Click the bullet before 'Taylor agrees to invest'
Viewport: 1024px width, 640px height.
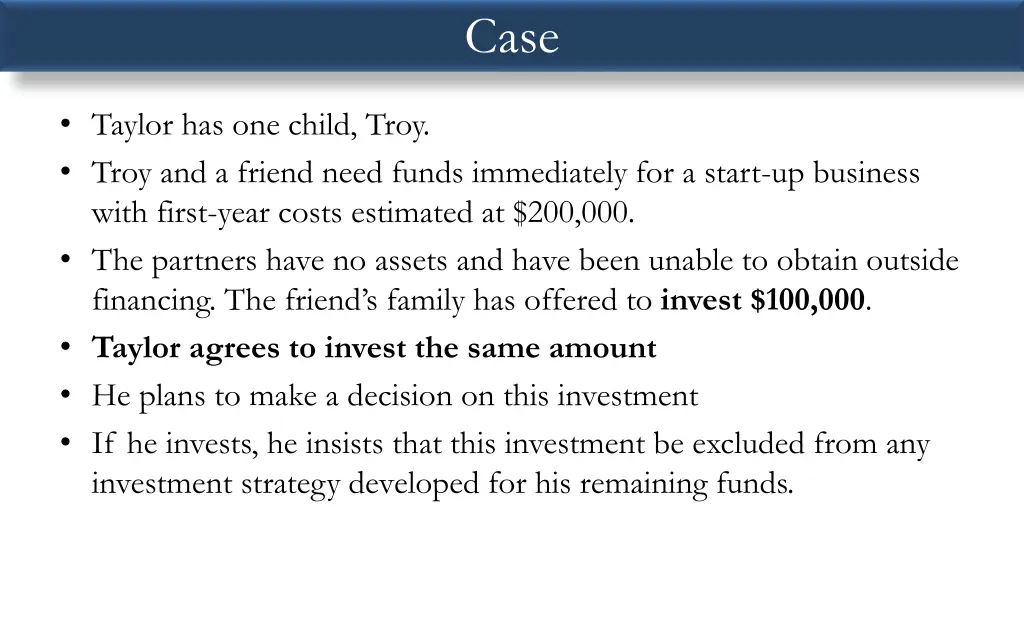[x=65, y=347]
